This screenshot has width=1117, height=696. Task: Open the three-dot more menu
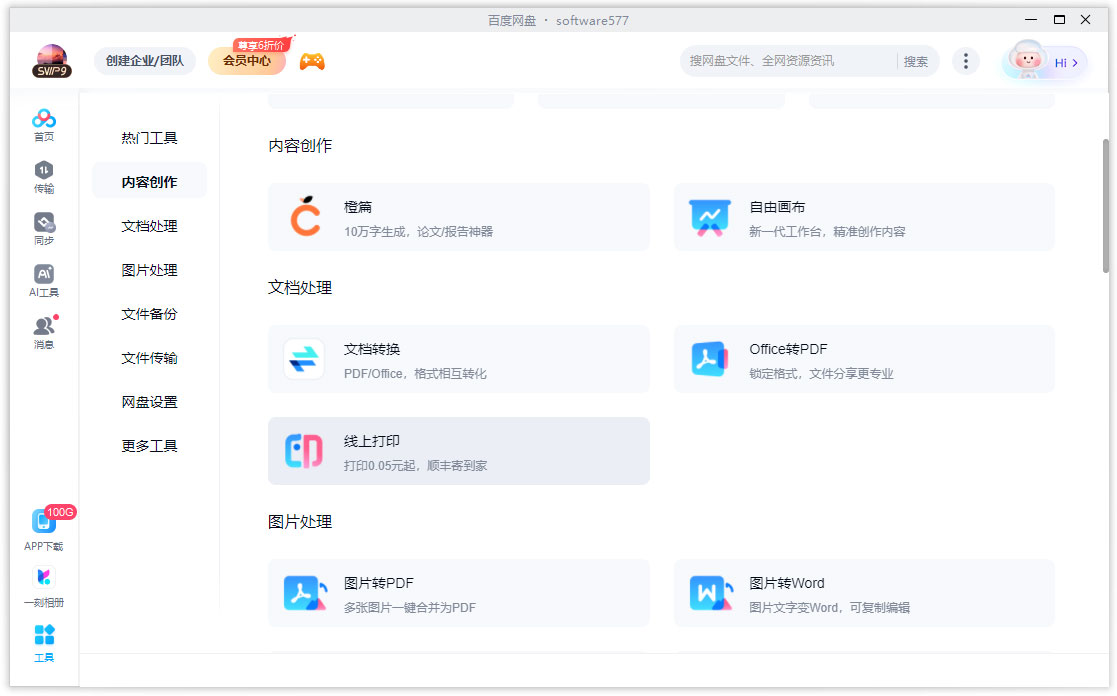pyautogui.click(x=965, y=61)
